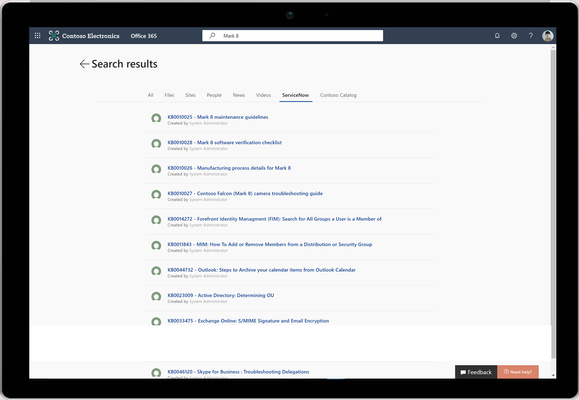This screenshot has height=400, width=579.
Task: Switch to the People tab
Action: [x=214, y=95]
